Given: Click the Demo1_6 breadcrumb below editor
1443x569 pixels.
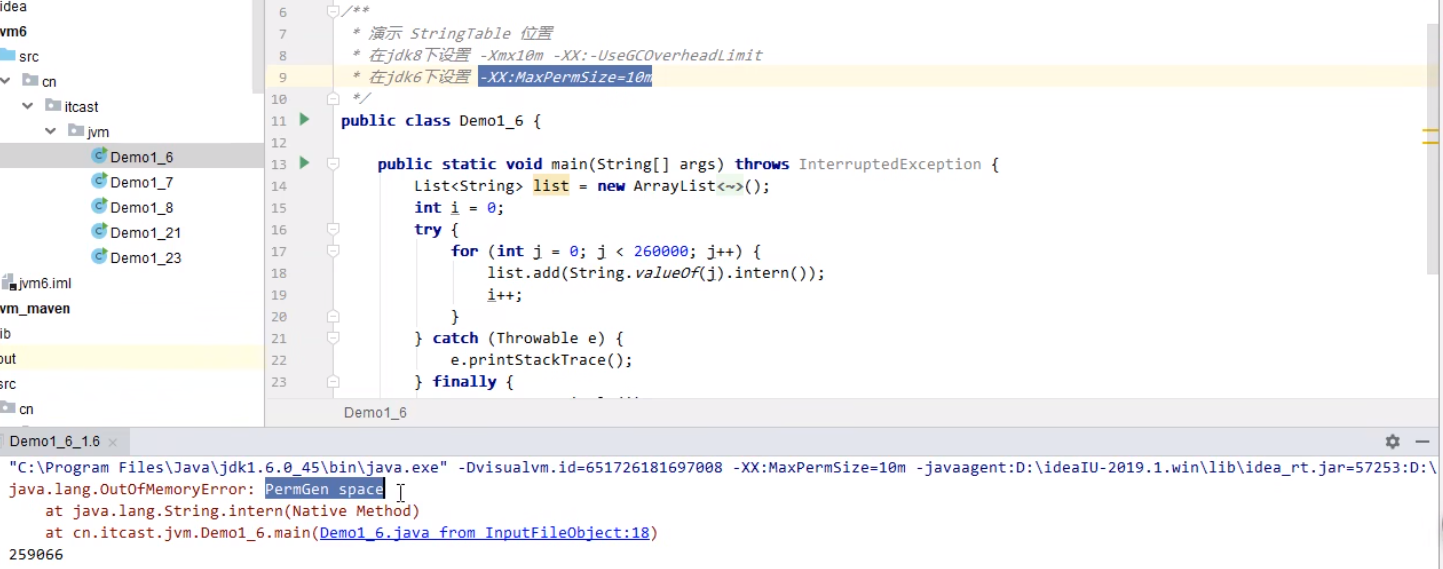Looking at the screenshot, I should (x=375, y=412).
